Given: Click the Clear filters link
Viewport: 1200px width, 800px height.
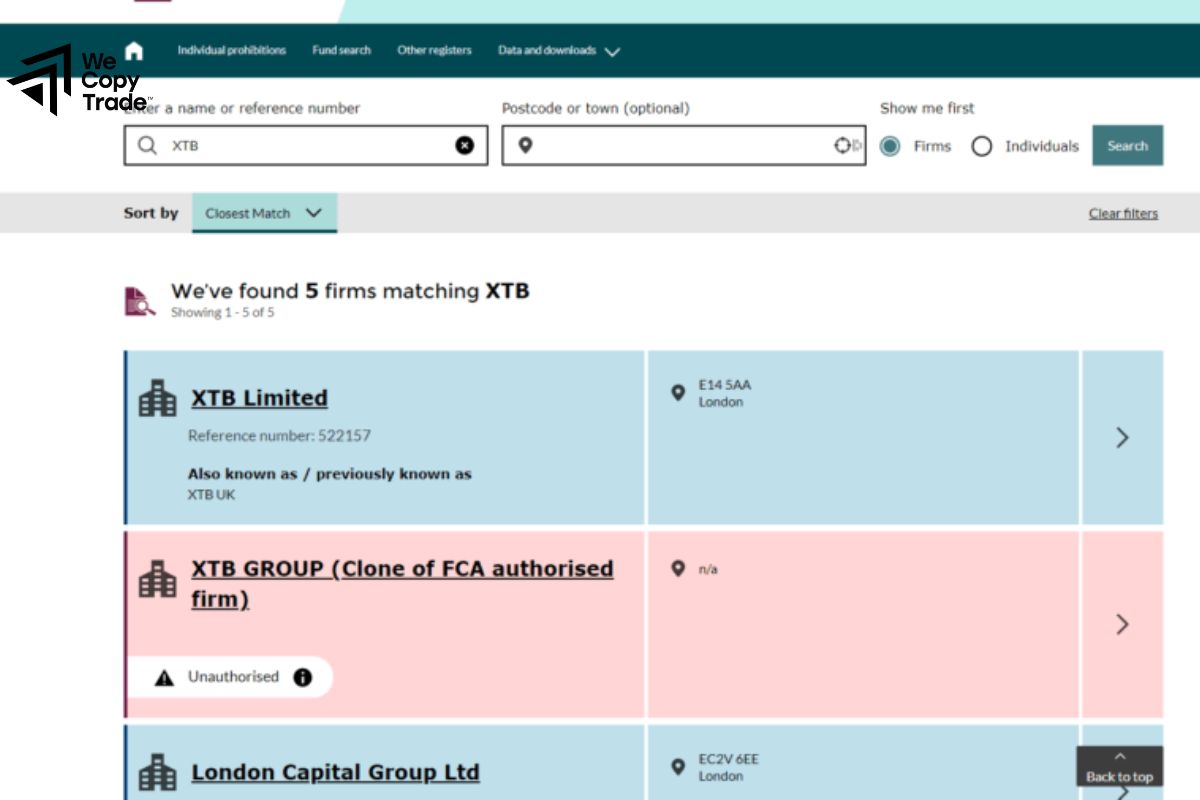Looking at the screenshot, I should point(1123,213).
